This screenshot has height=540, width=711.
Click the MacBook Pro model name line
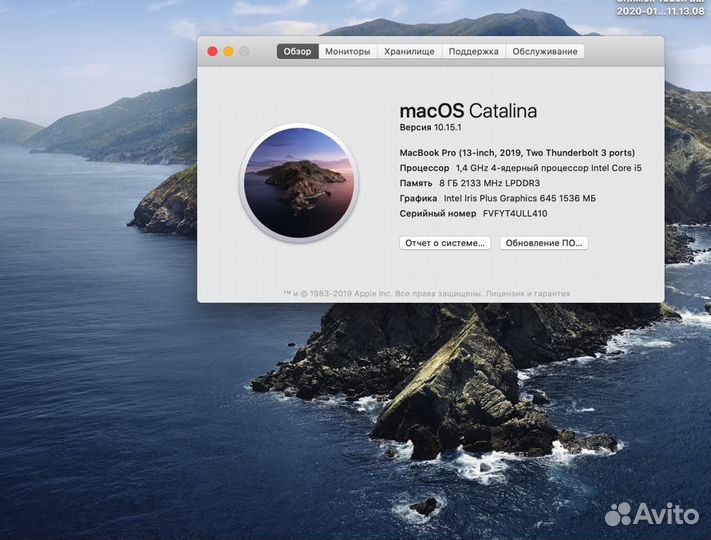point(517,153)
